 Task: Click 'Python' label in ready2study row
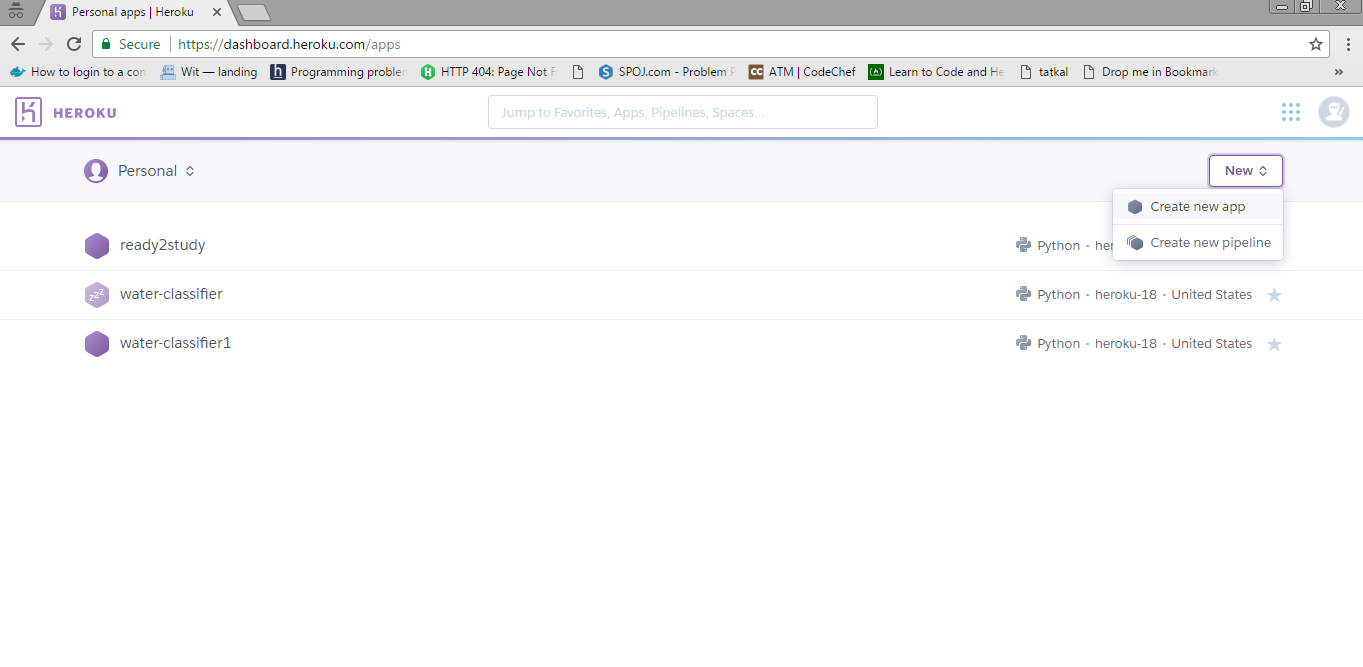tap(1058, 245)
